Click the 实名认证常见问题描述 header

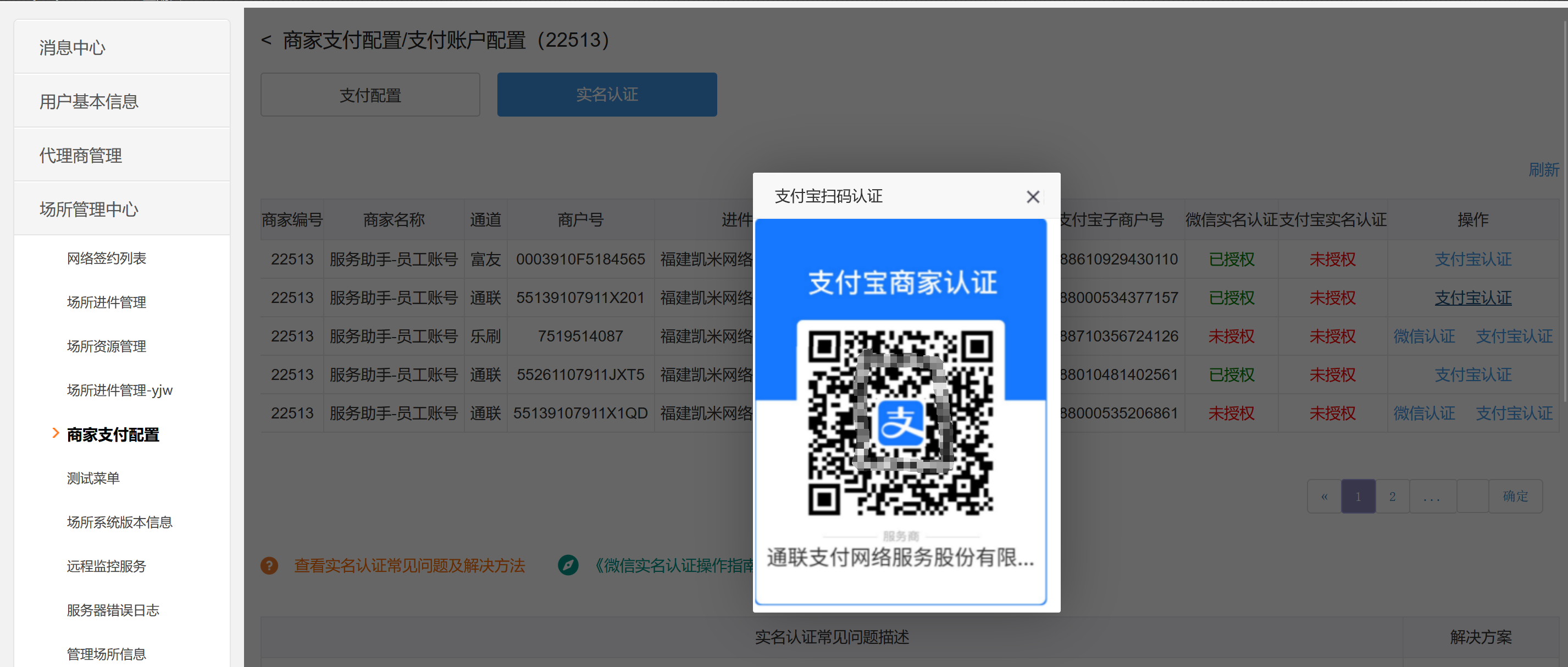click(832, 637)
